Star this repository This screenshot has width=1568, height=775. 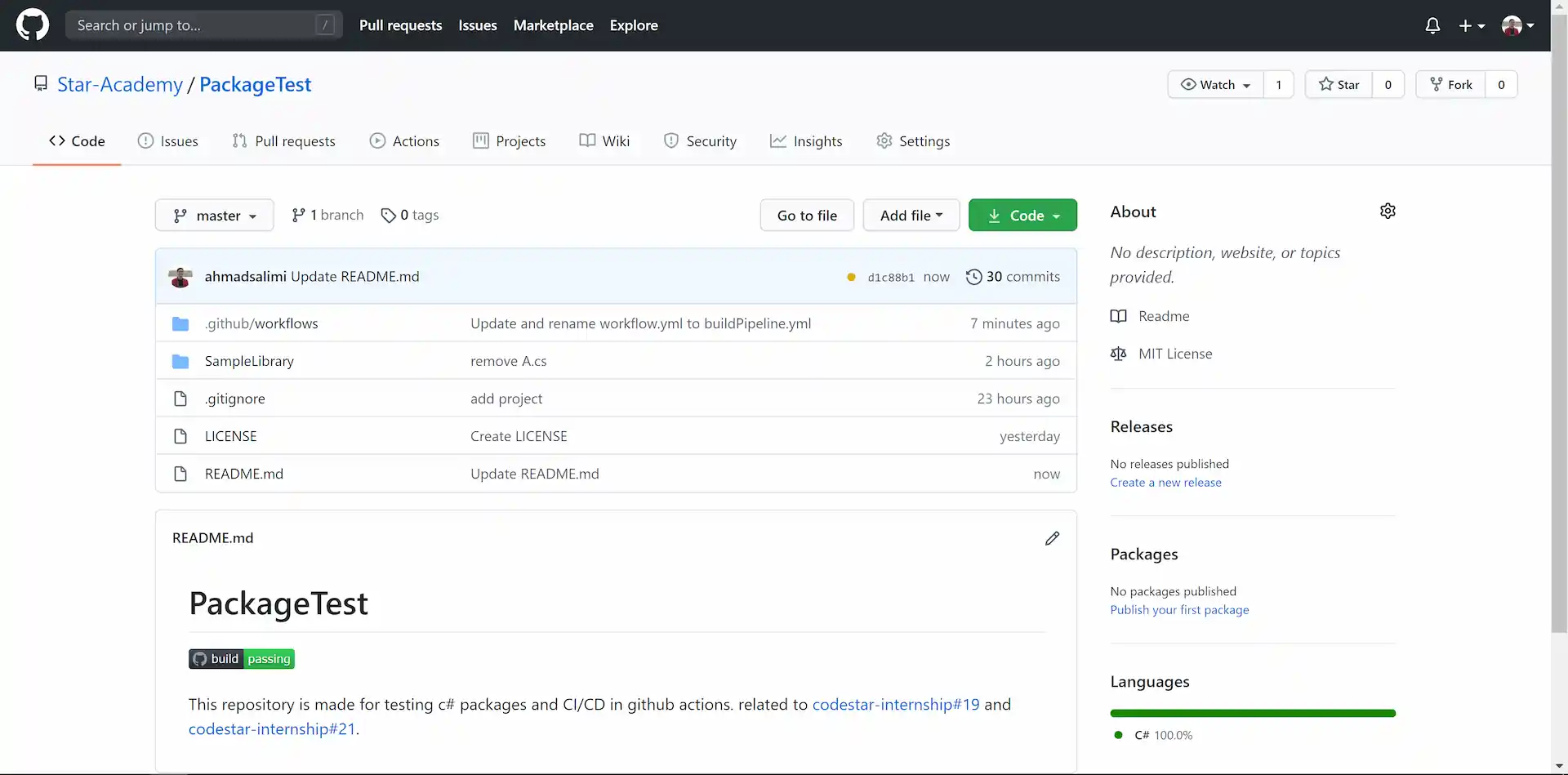click(1339, 84)
